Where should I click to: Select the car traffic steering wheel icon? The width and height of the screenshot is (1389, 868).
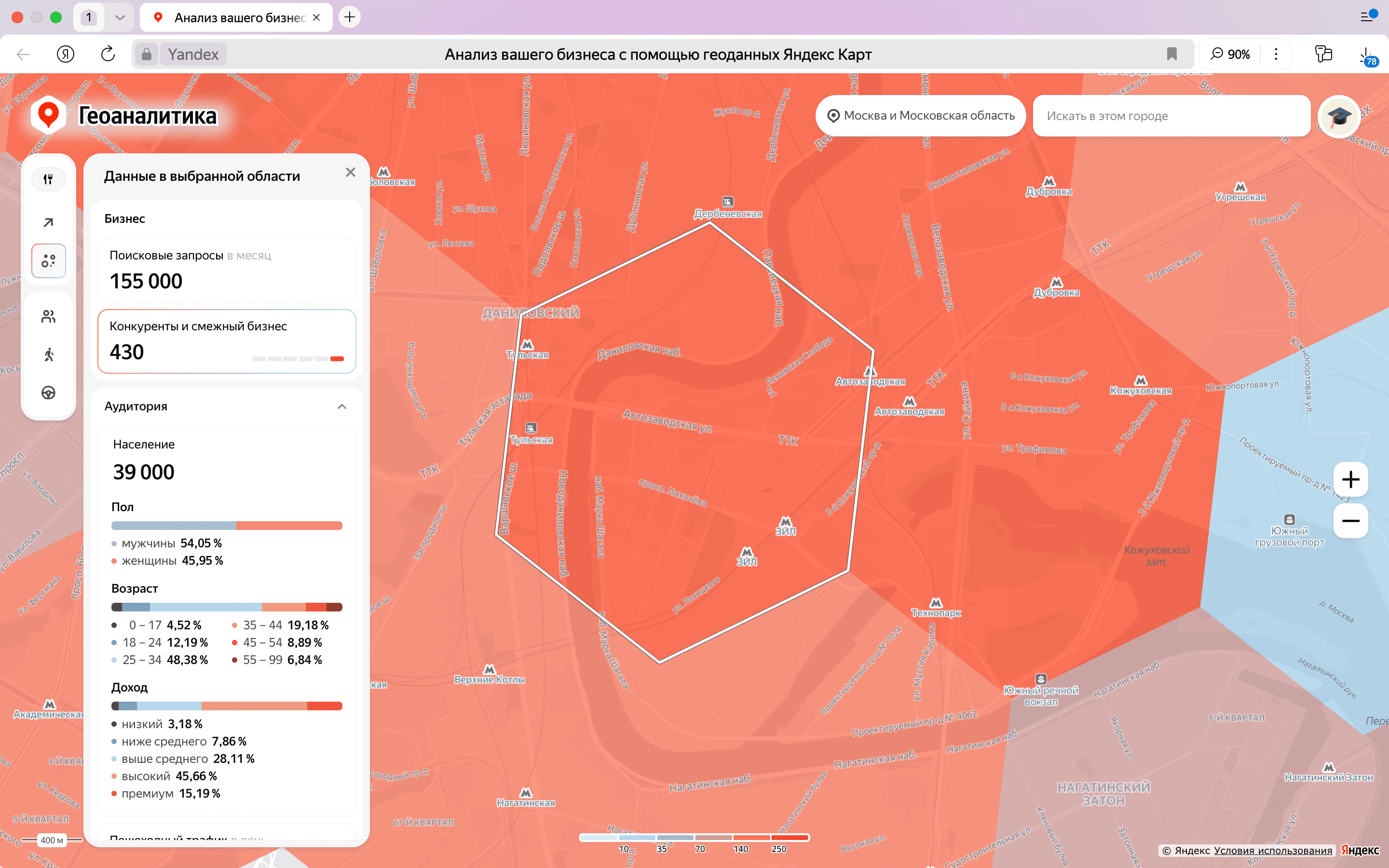[48, 393]
